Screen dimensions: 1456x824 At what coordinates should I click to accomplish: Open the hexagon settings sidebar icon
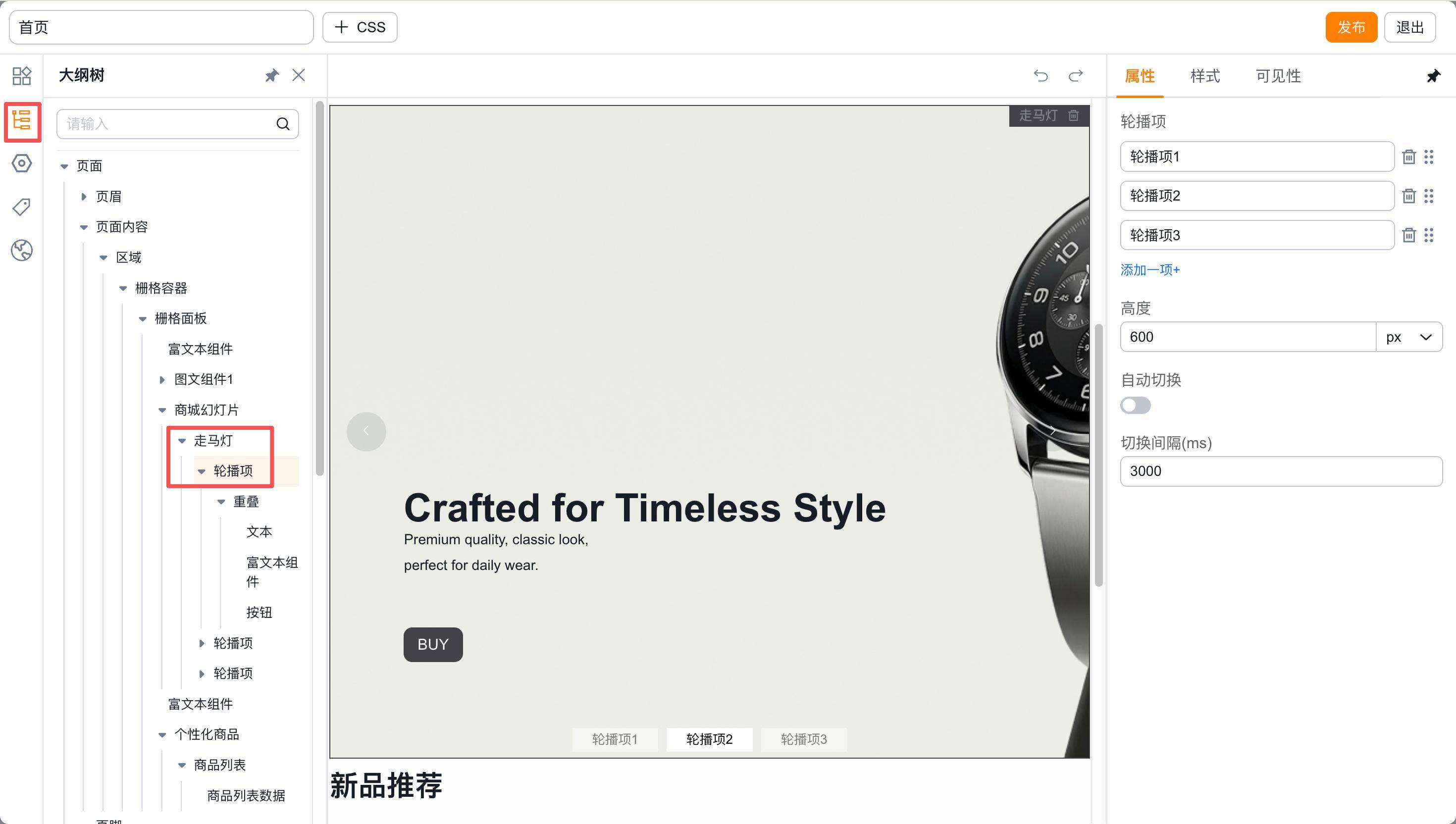21,163
